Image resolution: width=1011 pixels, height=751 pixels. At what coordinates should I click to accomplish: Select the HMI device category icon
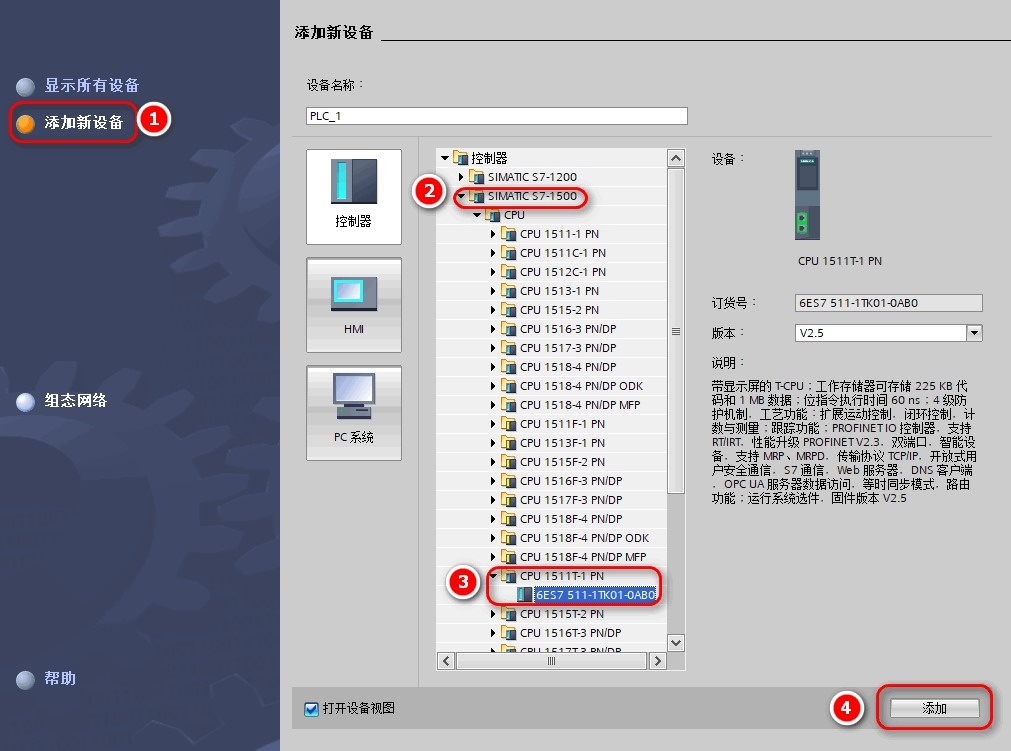point(353,305)
